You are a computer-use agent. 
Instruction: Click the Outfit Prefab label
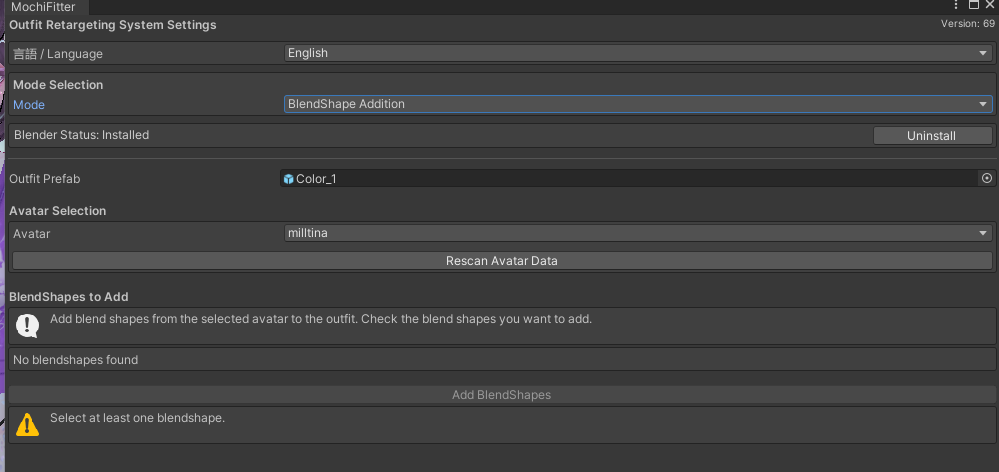[x=45, y=179]
